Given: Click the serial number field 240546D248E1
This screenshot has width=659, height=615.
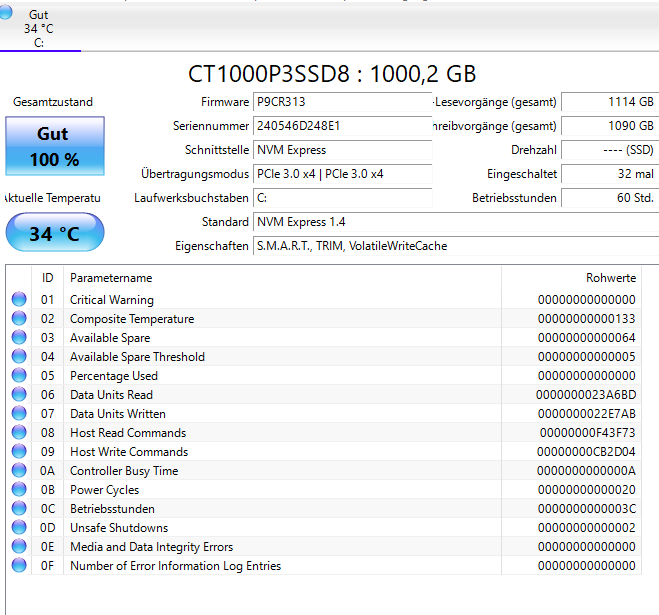Looking at the screenshot, I should coord(342,126).
